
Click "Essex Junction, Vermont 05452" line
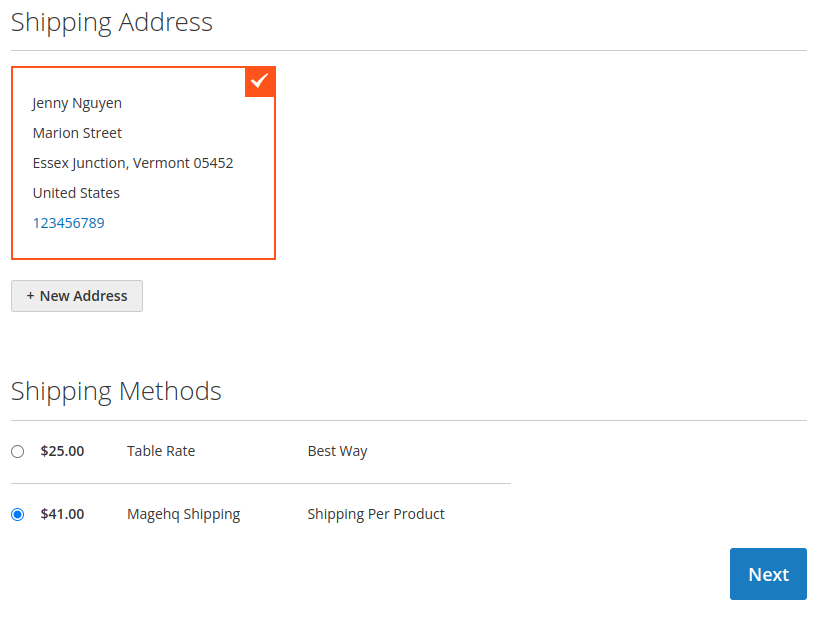pyautogui.click(x=133, y=163)
